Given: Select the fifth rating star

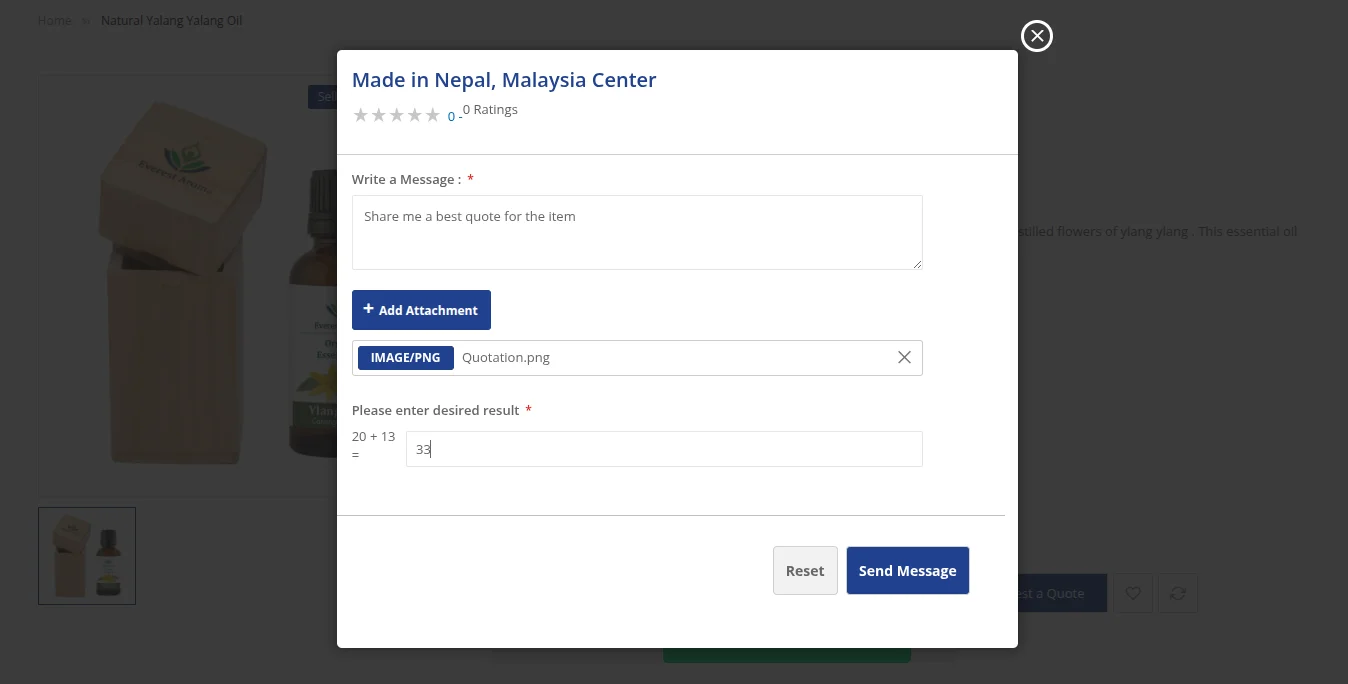Looking at the screenshot, I should pyautogui.click(x=432, y=115).
